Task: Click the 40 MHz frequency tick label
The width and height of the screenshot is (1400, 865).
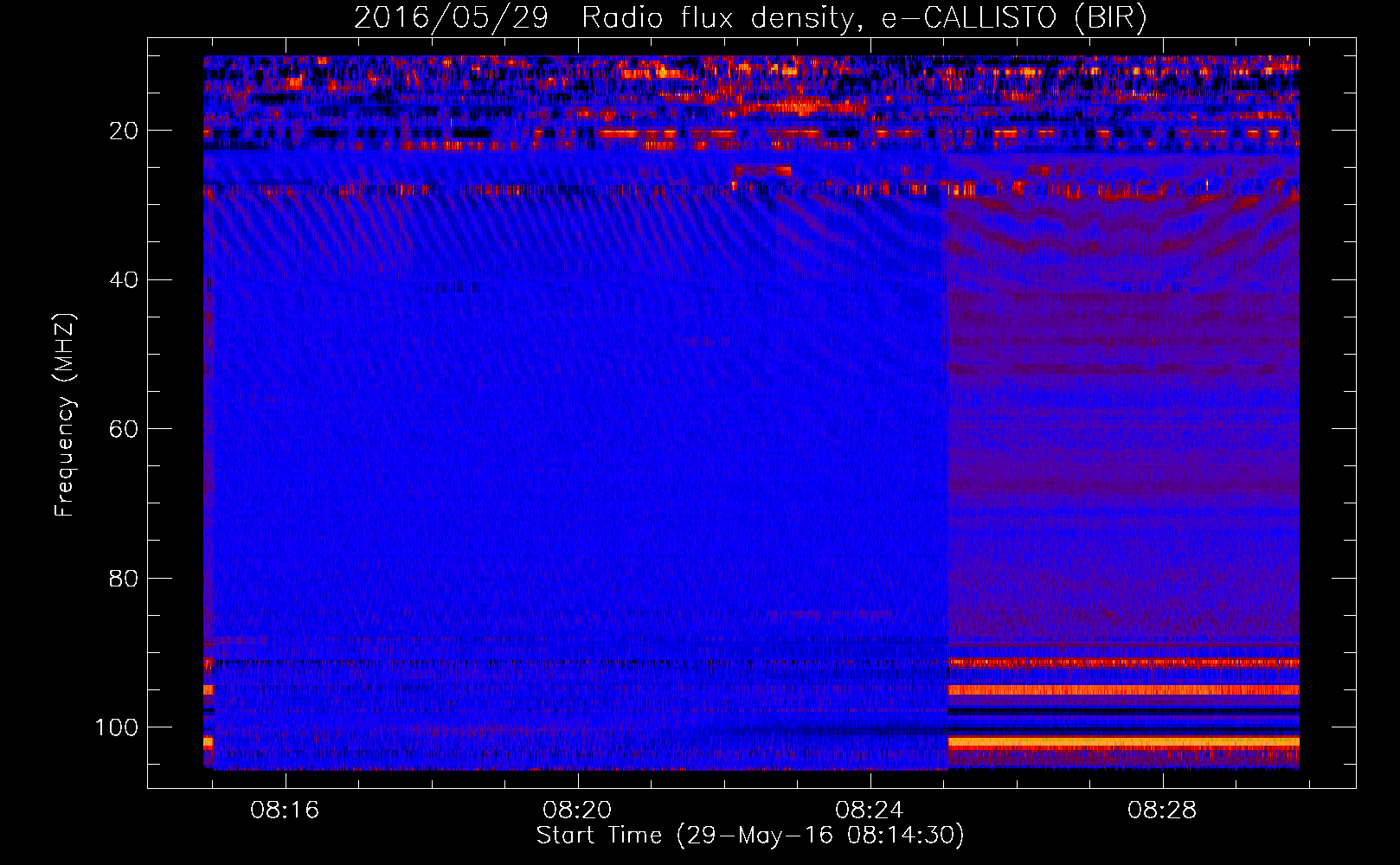Action: [124, 280]
